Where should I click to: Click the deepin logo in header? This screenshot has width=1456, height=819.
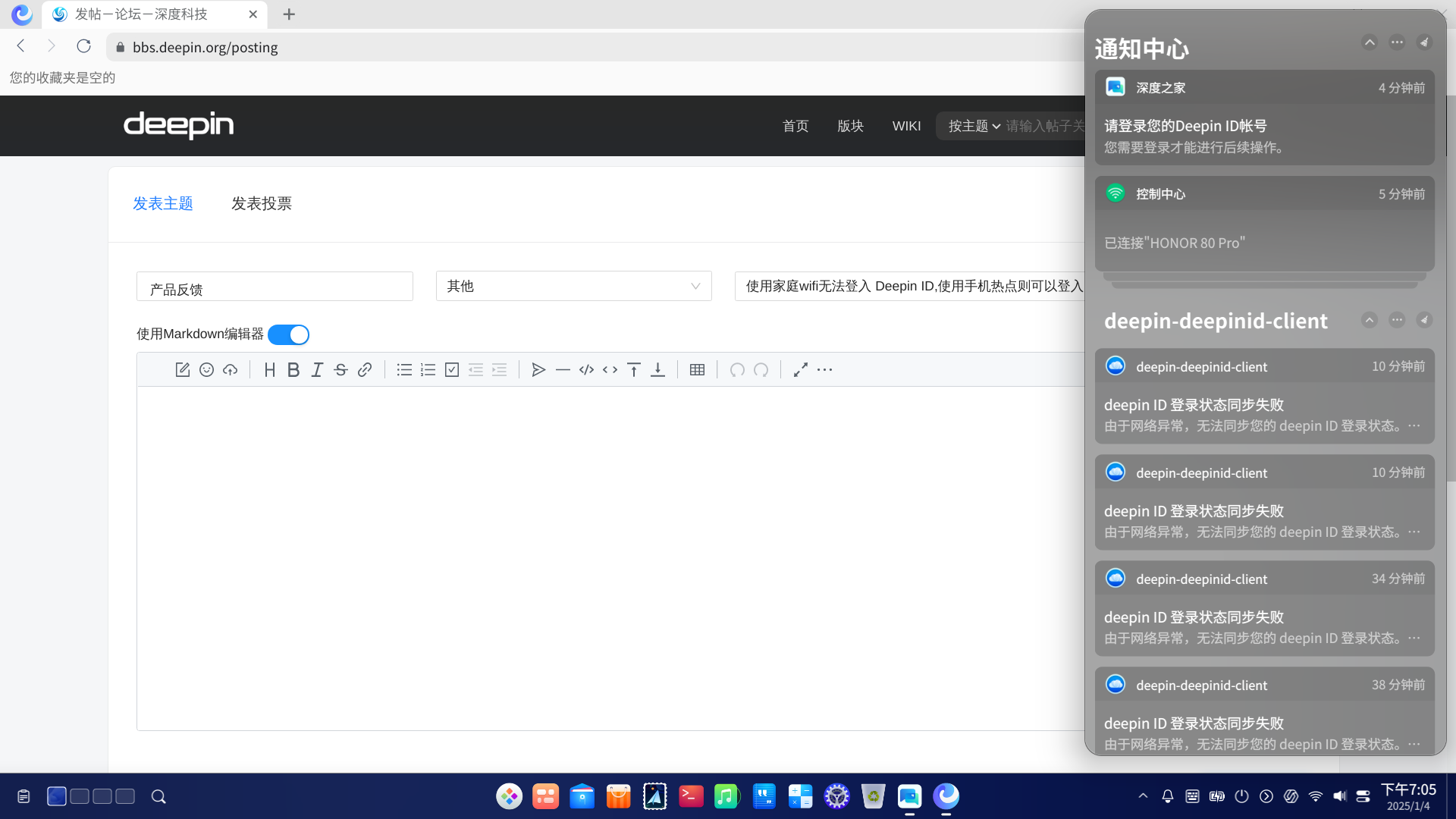[179, 125]
